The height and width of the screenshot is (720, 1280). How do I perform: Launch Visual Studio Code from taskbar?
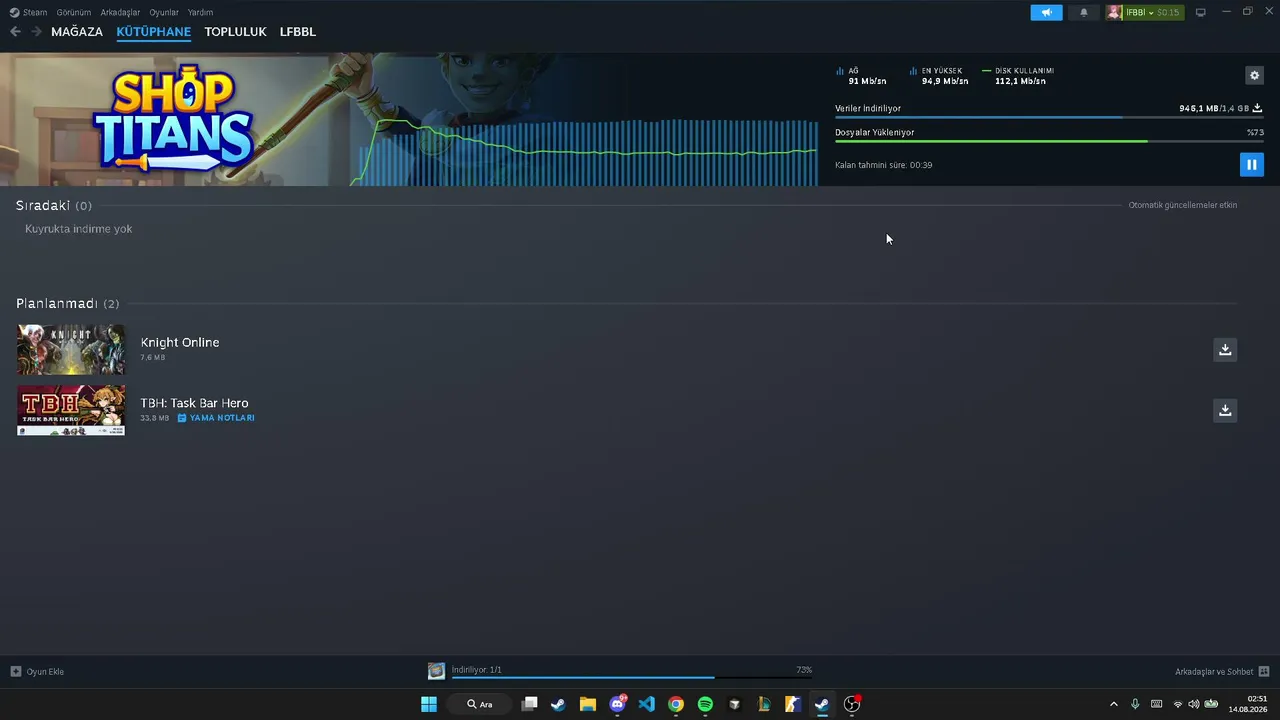pyautogui.click(x=647, y=704)
